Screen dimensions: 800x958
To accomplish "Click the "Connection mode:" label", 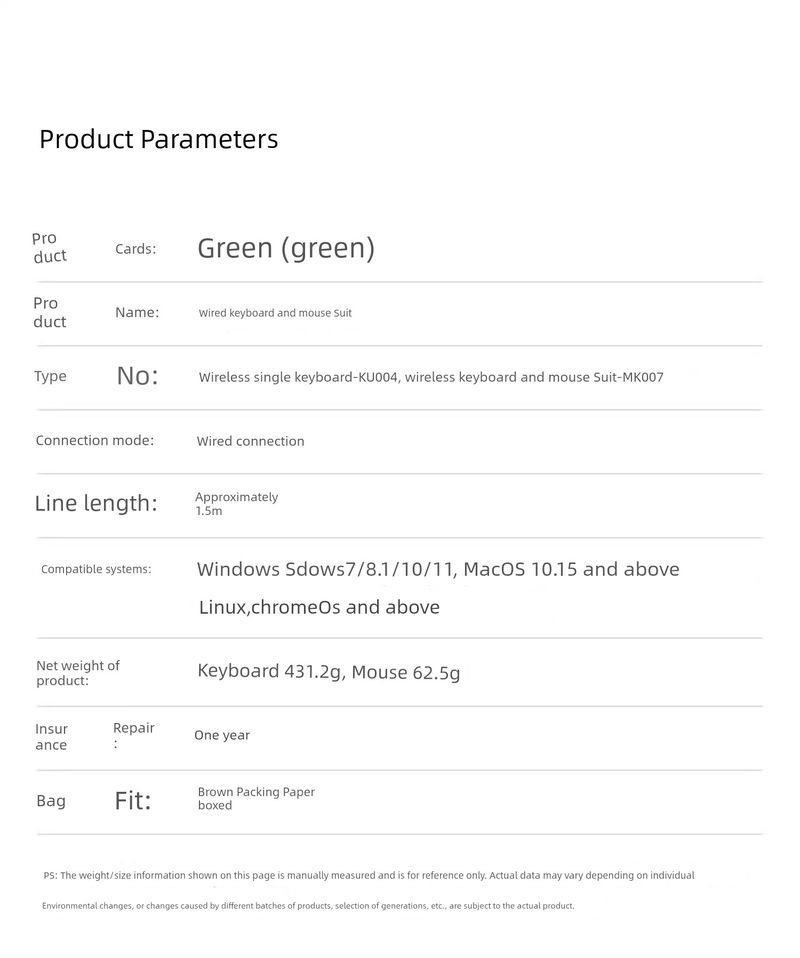I will pyautogui.click(x=95, y=441).
